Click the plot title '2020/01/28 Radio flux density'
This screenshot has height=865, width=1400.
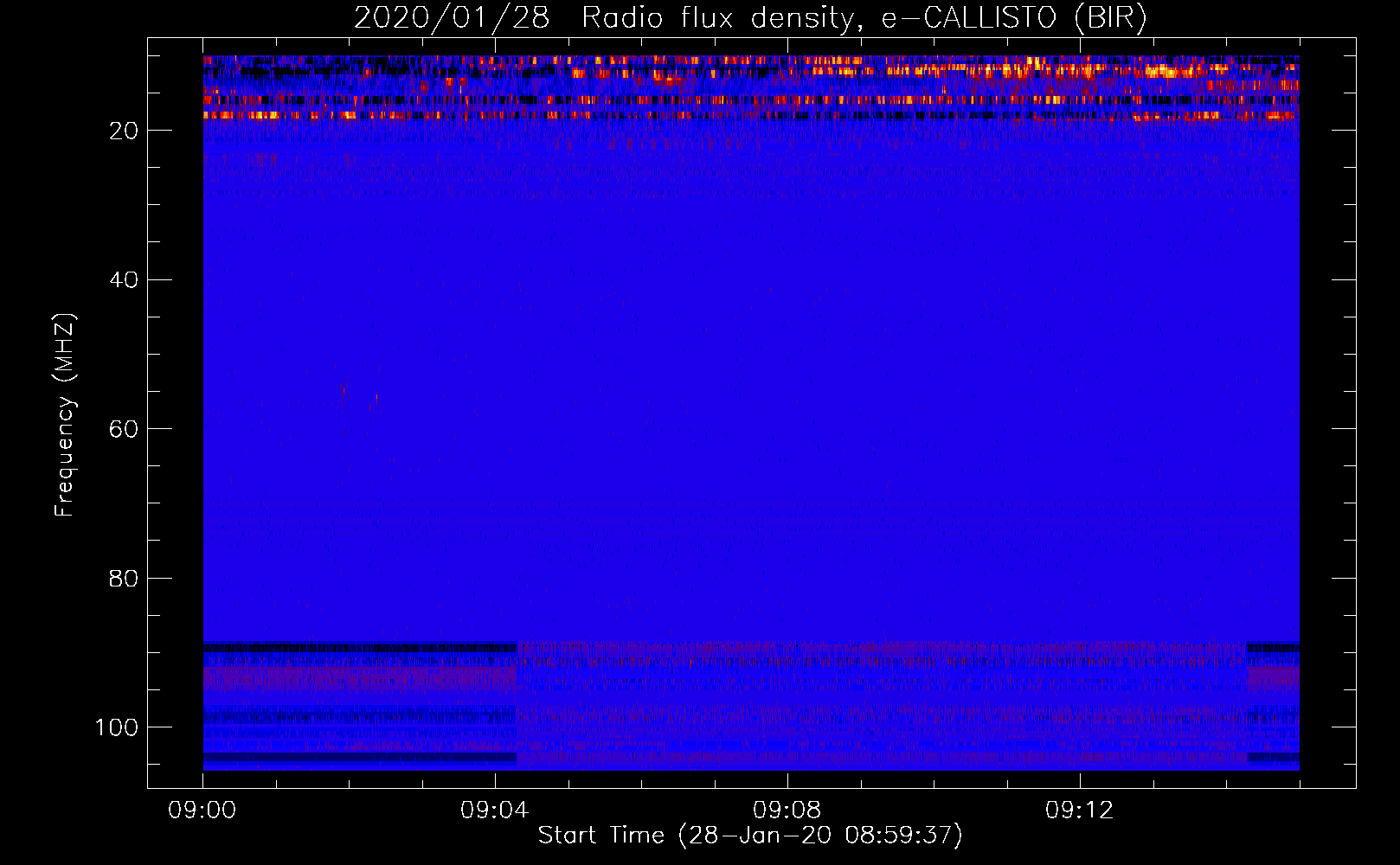(750, 17)
